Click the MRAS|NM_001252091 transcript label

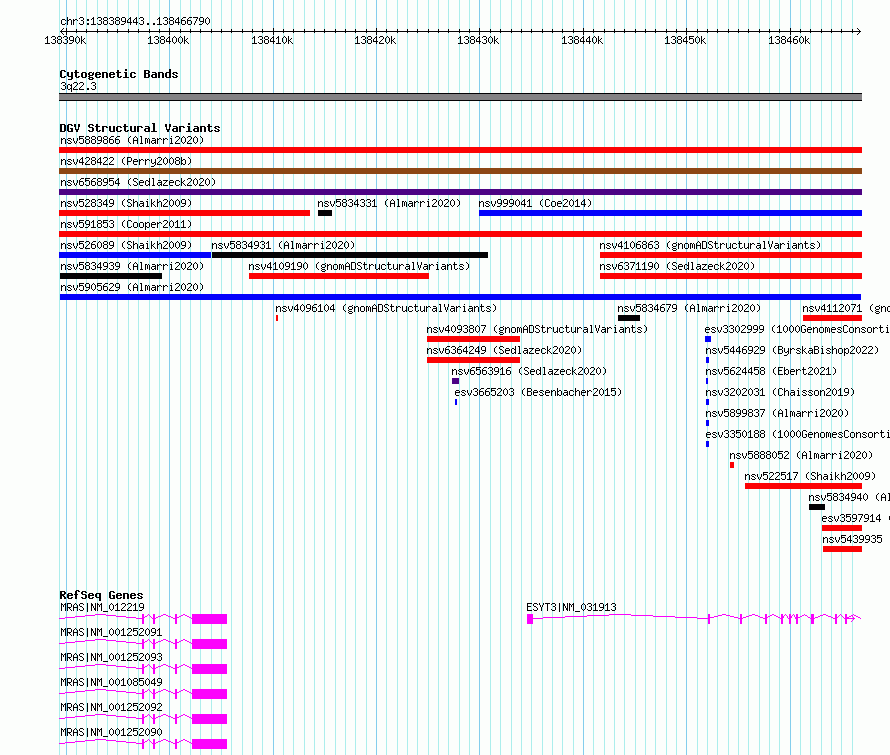[111, 632]
